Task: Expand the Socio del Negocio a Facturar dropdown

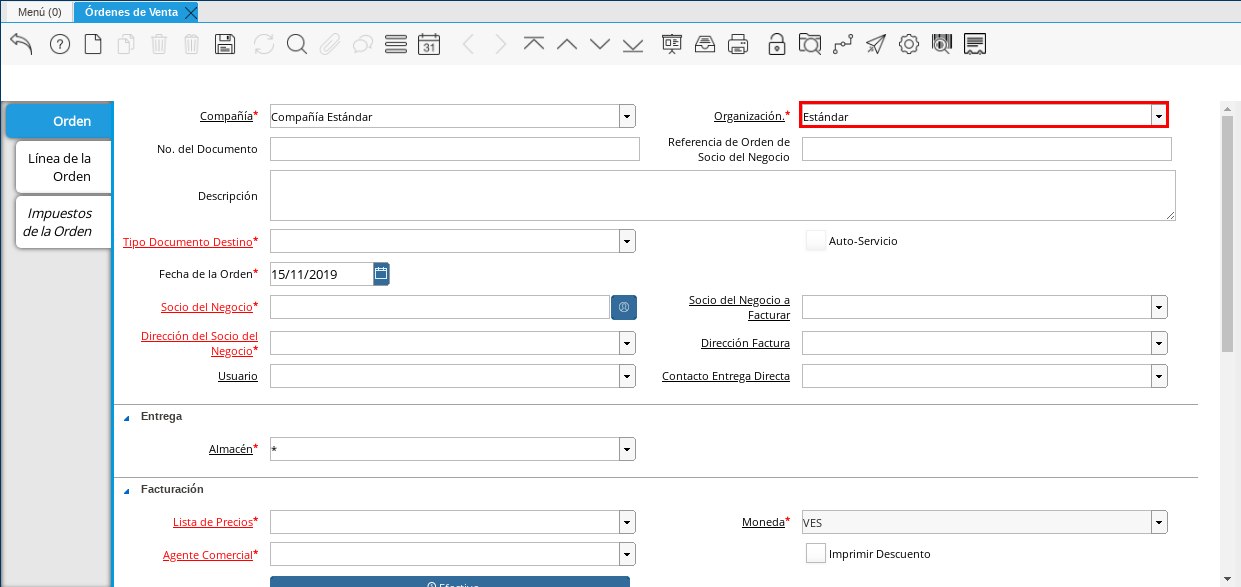Action: [1159, 307]
